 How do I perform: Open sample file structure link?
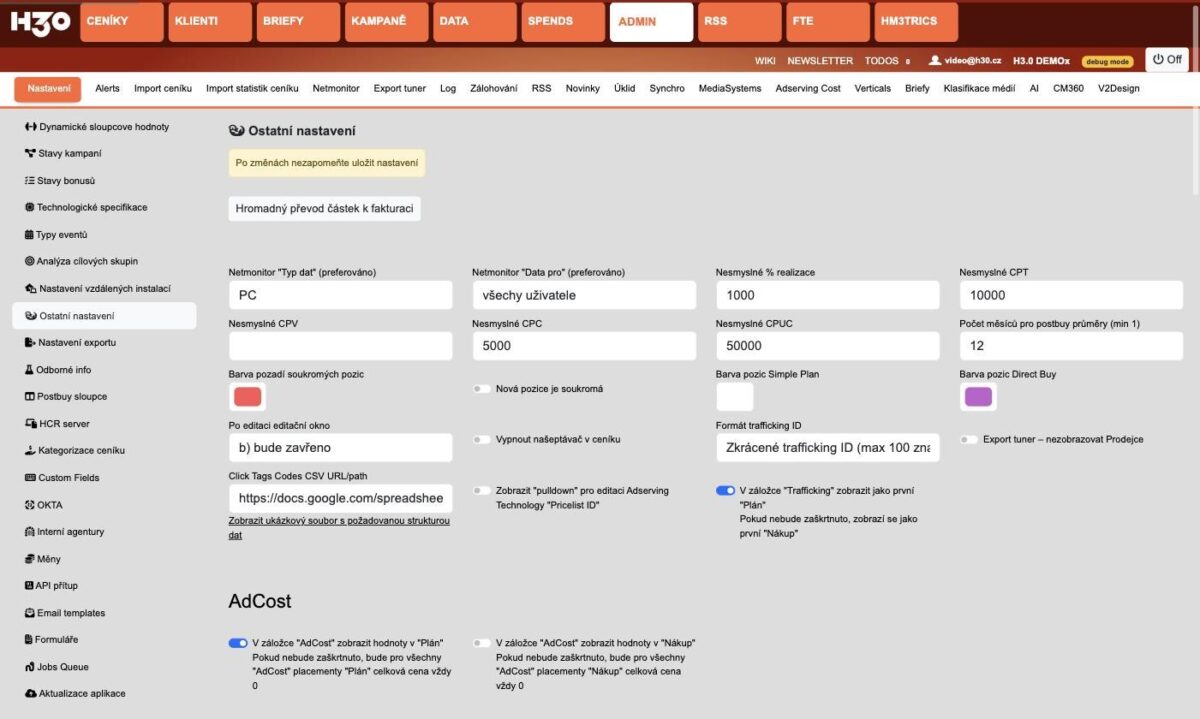pos(339,528)
